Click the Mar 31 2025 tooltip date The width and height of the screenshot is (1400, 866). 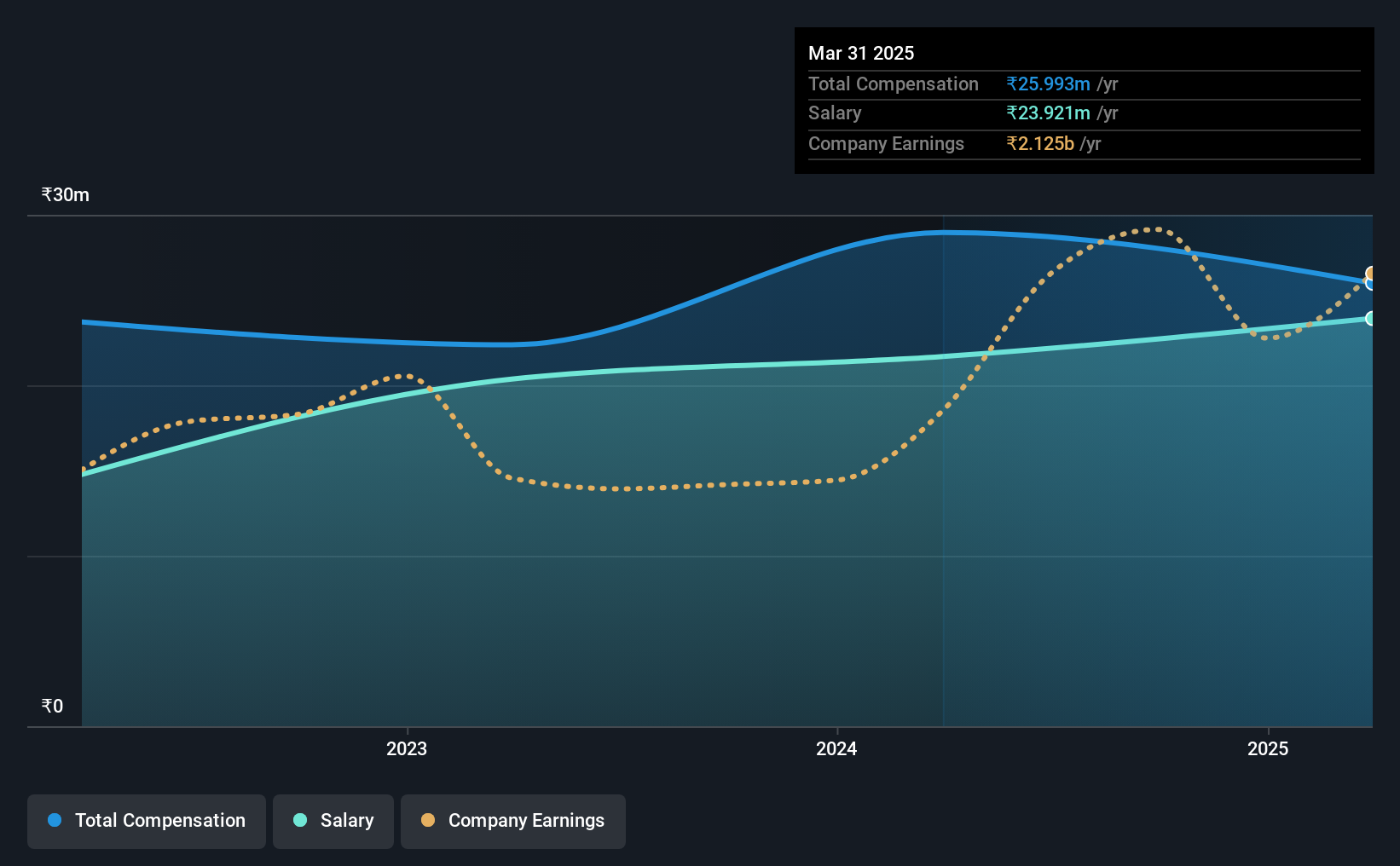[x=861, y=53]
